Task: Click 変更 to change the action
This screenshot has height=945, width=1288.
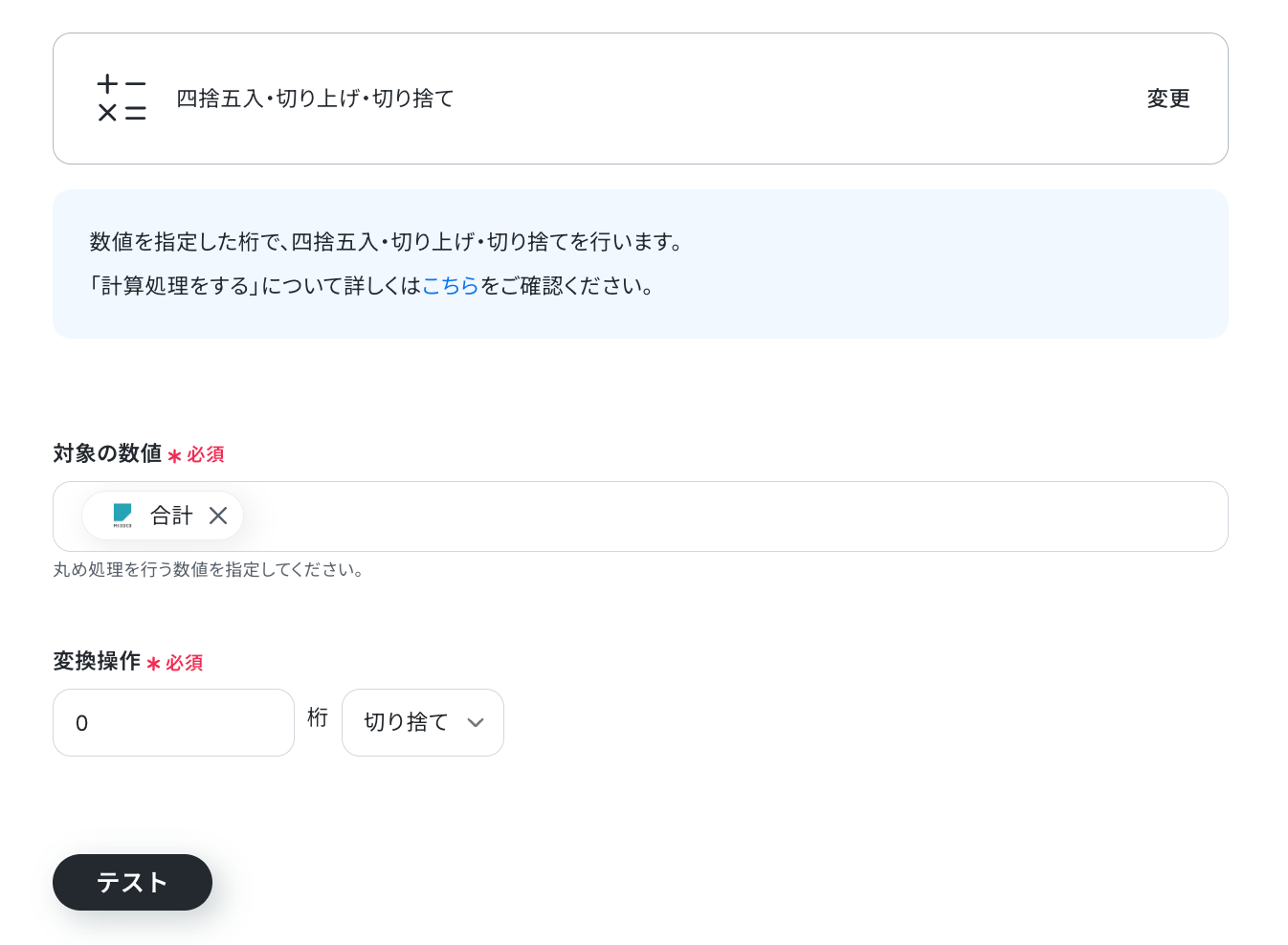Action: pyautogui.click(x=1167, y=99)
